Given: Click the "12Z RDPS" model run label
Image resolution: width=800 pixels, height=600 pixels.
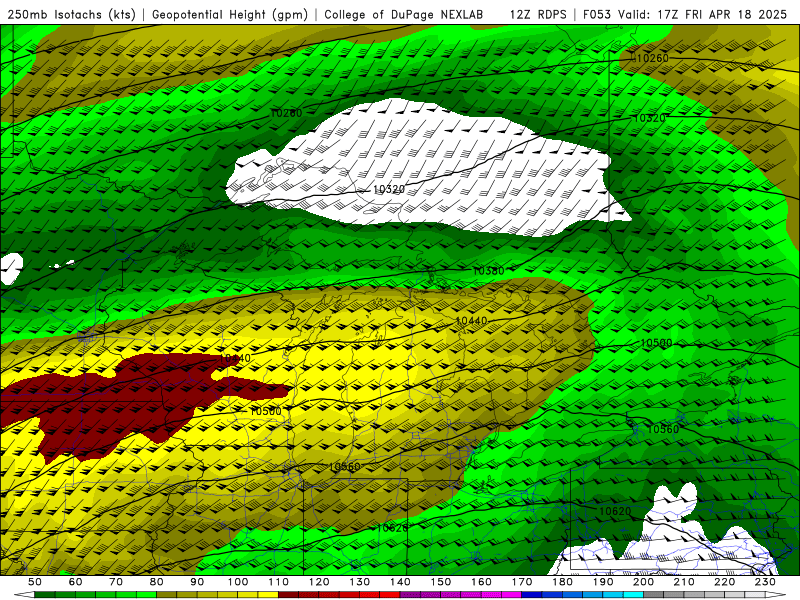Looking at the screenshot, I should click(x=538, y=15).
